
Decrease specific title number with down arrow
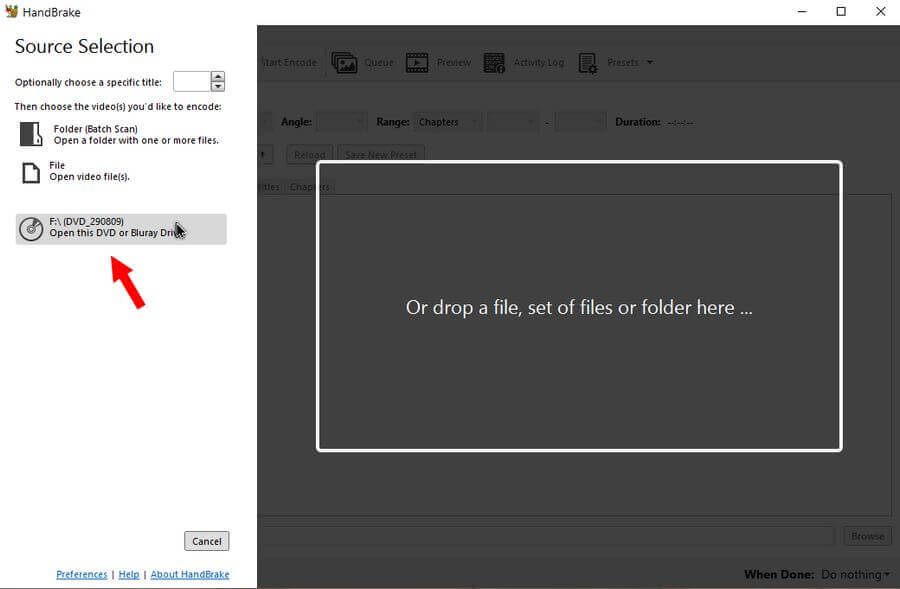pos(218,87)
